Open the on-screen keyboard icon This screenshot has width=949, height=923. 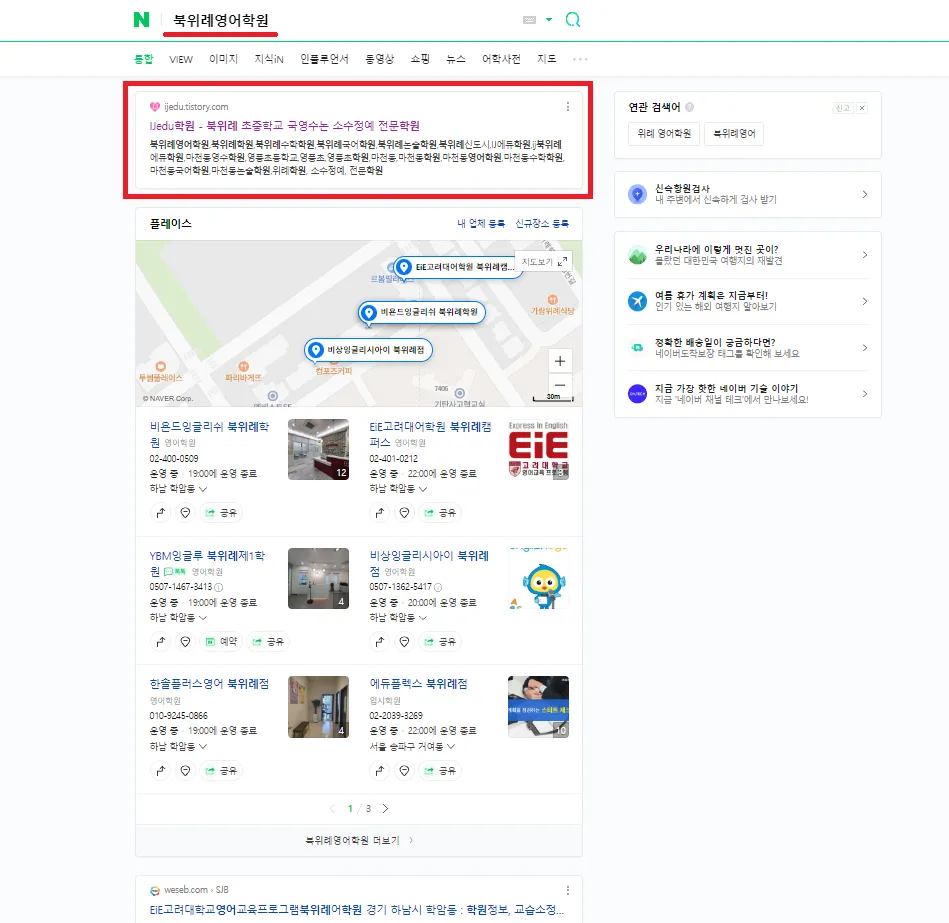[530, 20]
